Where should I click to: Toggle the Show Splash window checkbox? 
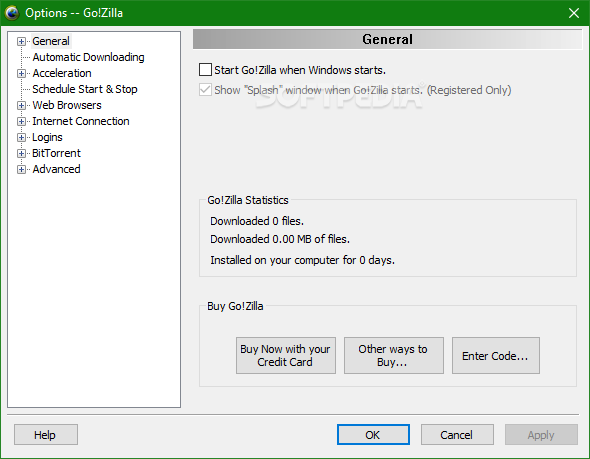point(205,90)
